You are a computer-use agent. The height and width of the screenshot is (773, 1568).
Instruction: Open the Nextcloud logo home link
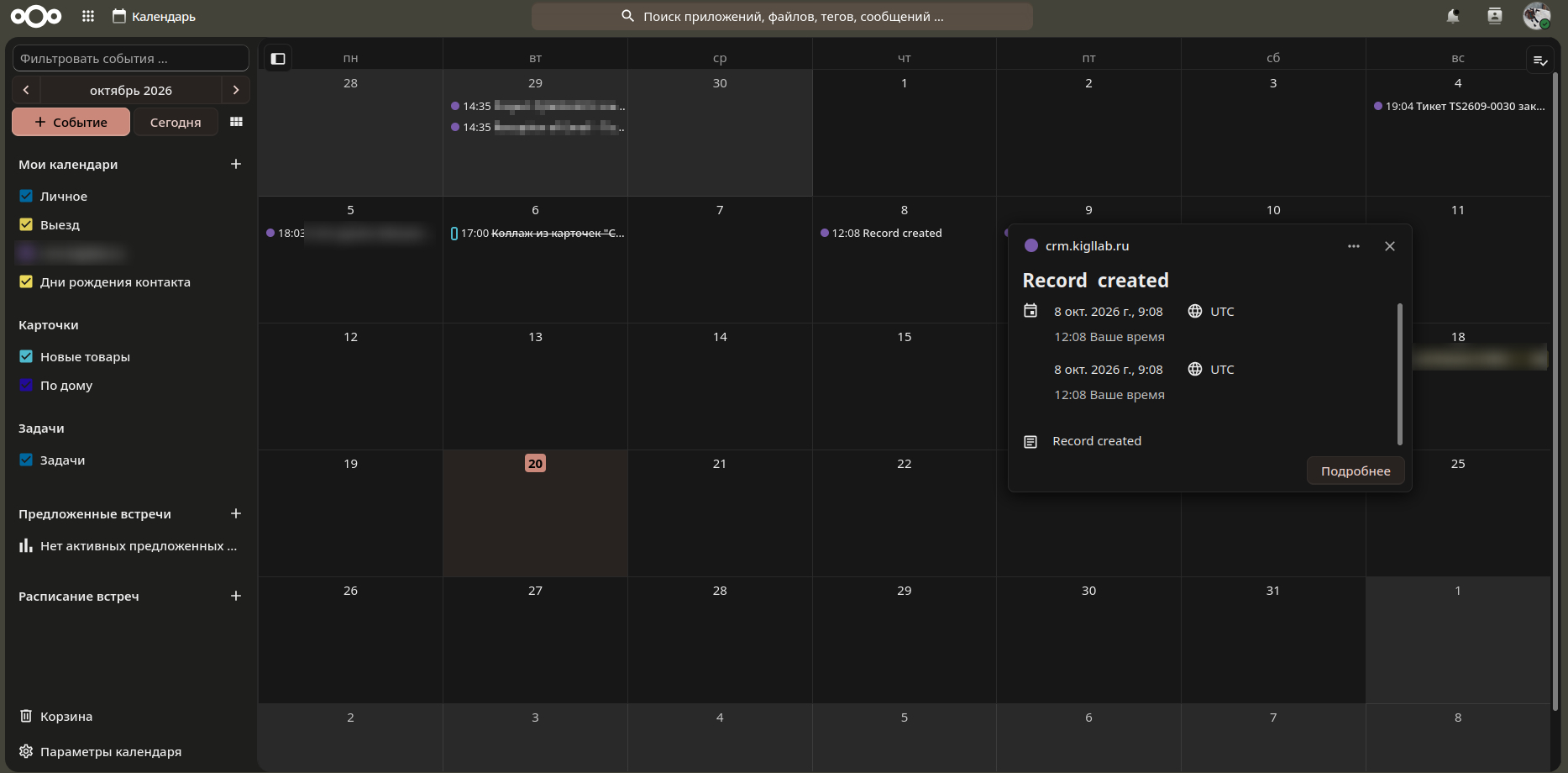36,16
